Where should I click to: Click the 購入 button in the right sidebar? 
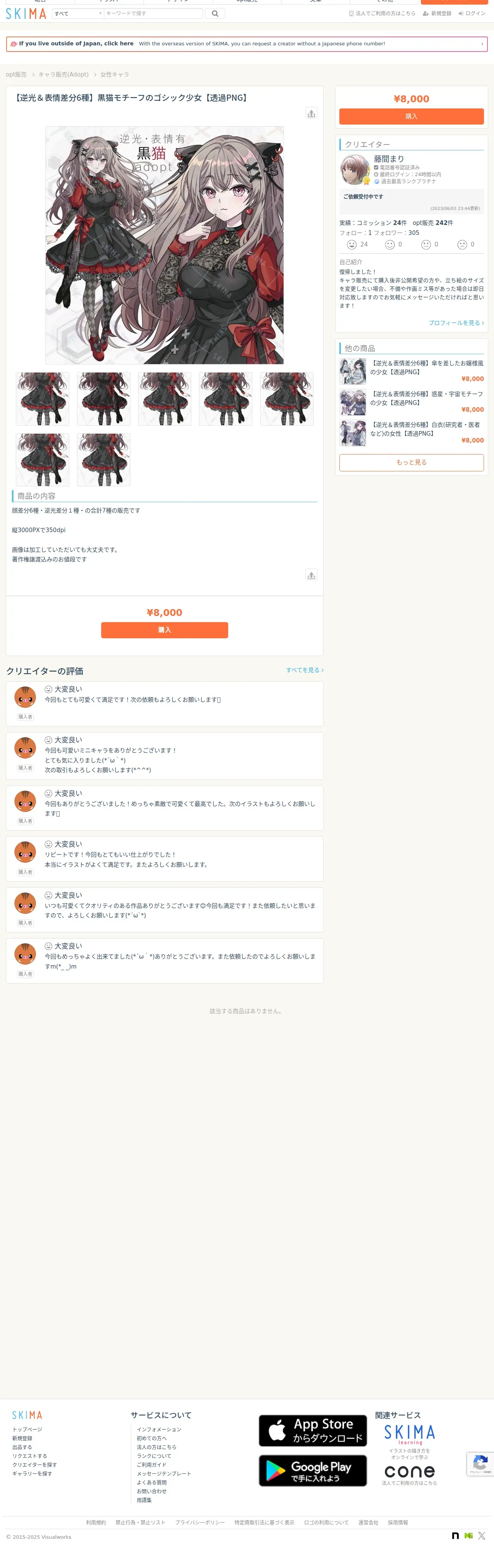pyautogui.click(x=411, y=116)
